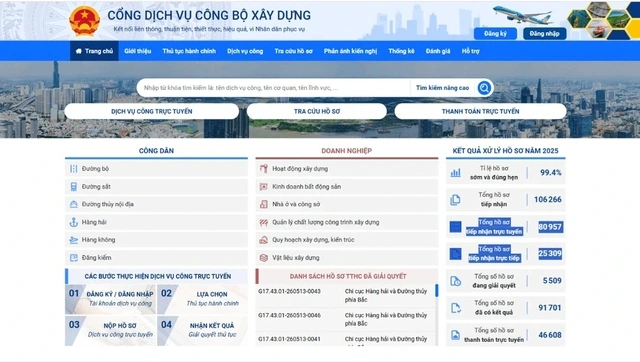Select the Hoạt động xây dựng link
Image resolution: width=640 pixels, height=362 pixels.
coord(347,169)
